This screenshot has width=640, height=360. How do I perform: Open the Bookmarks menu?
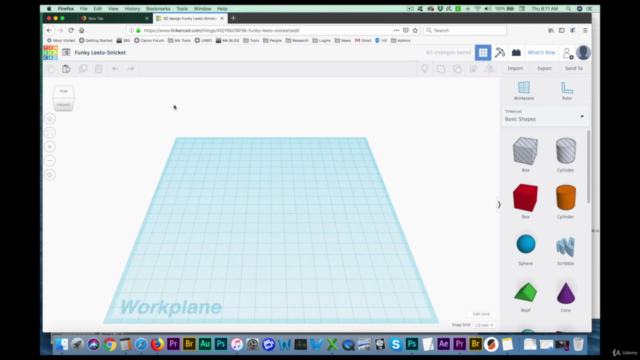tap(158, 9)
